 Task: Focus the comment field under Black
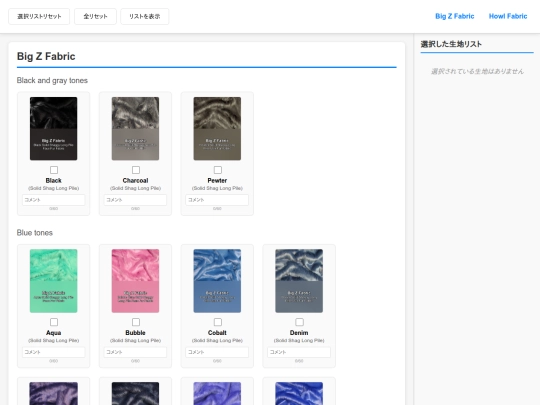(53, 200)
